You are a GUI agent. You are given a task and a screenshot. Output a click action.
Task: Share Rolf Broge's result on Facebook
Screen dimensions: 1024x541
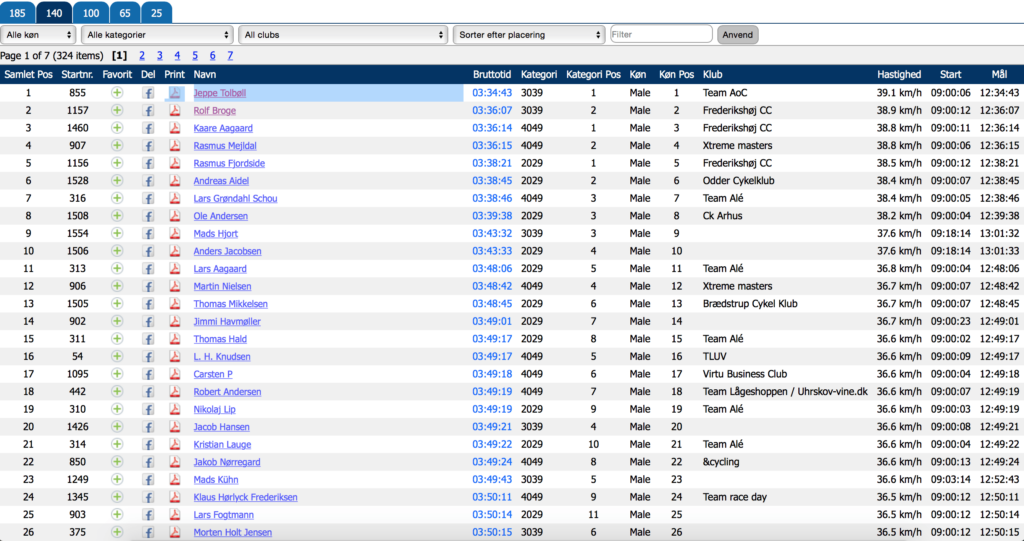click(148, 111)
